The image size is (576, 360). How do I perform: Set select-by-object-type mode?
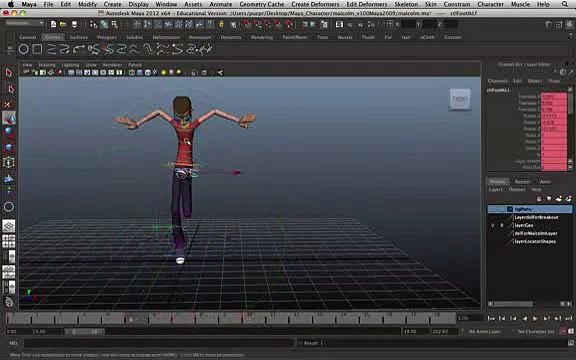[x=104, y=24]
